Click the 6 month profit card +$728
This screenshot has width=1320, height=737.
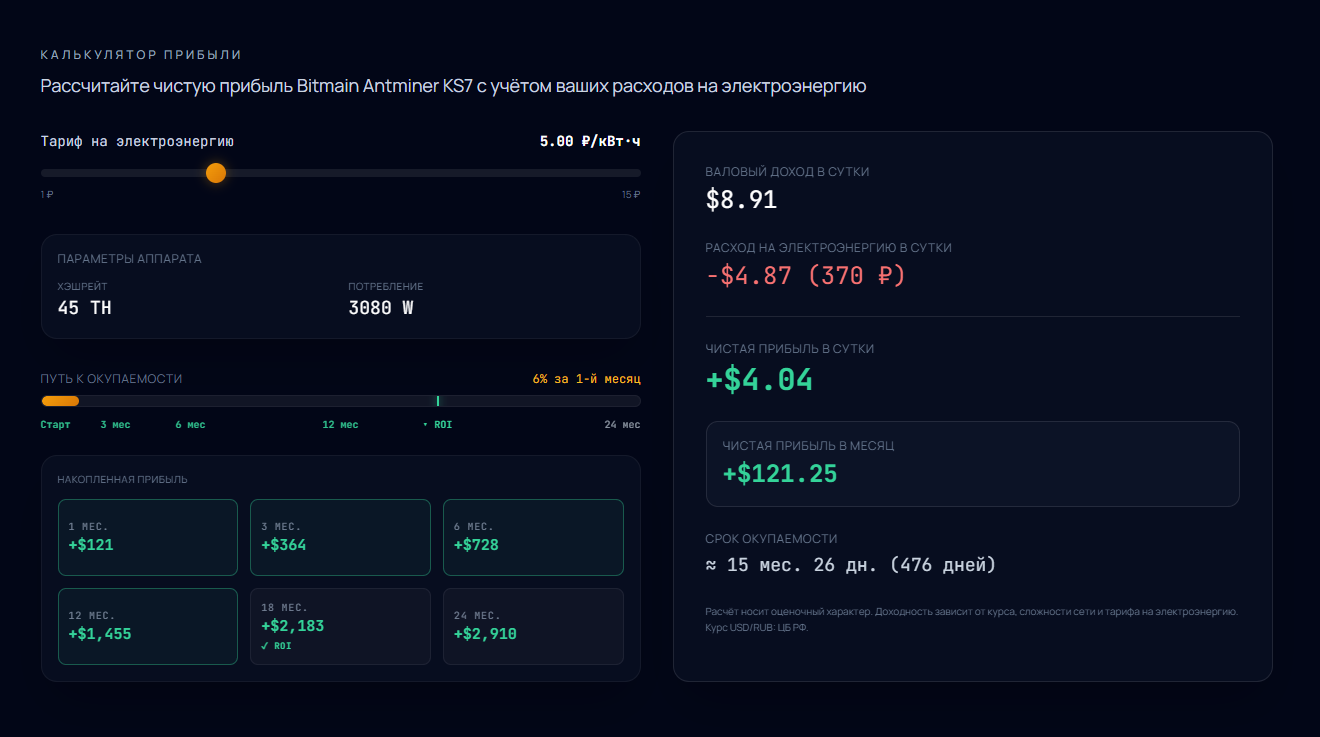[x=533, y=537]
